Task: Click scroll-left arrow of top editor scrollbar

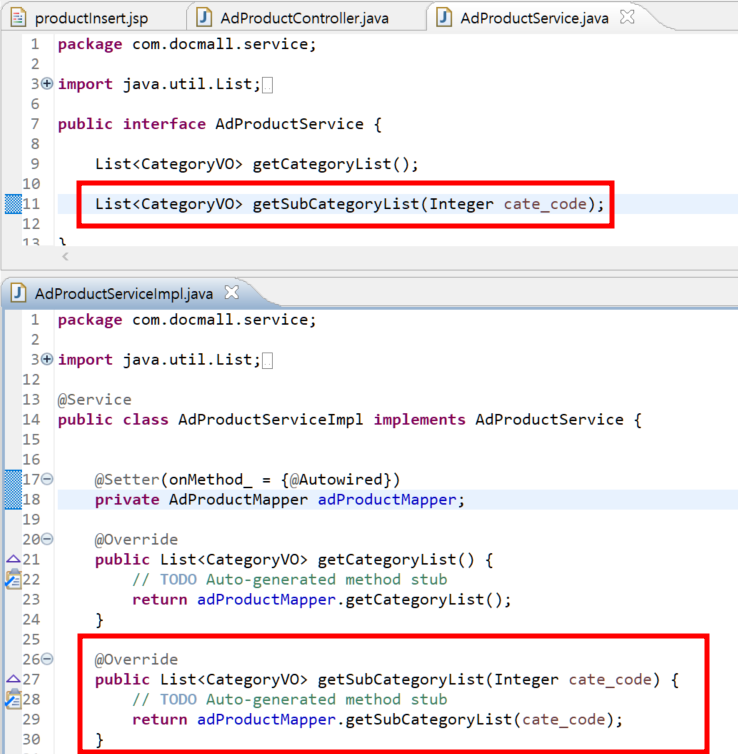Action: (65, 256)
